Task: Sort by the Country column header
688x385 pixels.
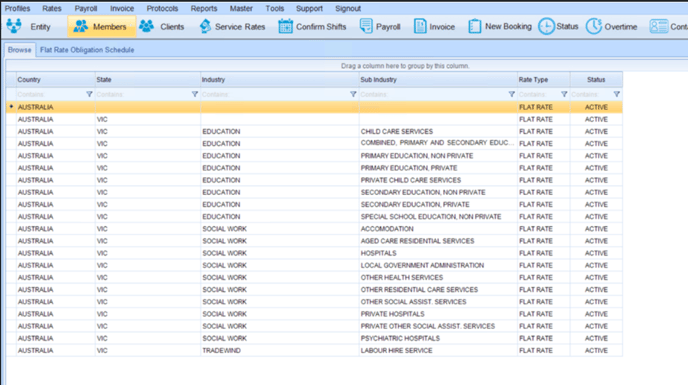Action: coord(55,79)
